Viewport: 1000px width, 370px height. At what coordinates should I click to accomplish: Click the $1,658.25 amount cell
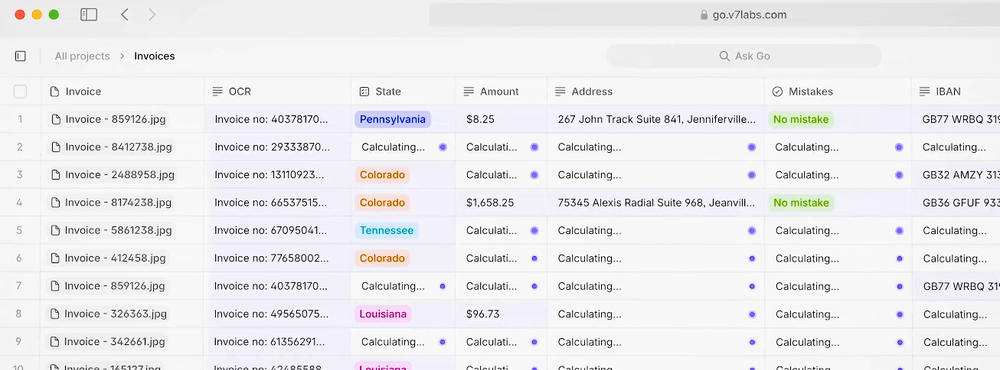501,203
